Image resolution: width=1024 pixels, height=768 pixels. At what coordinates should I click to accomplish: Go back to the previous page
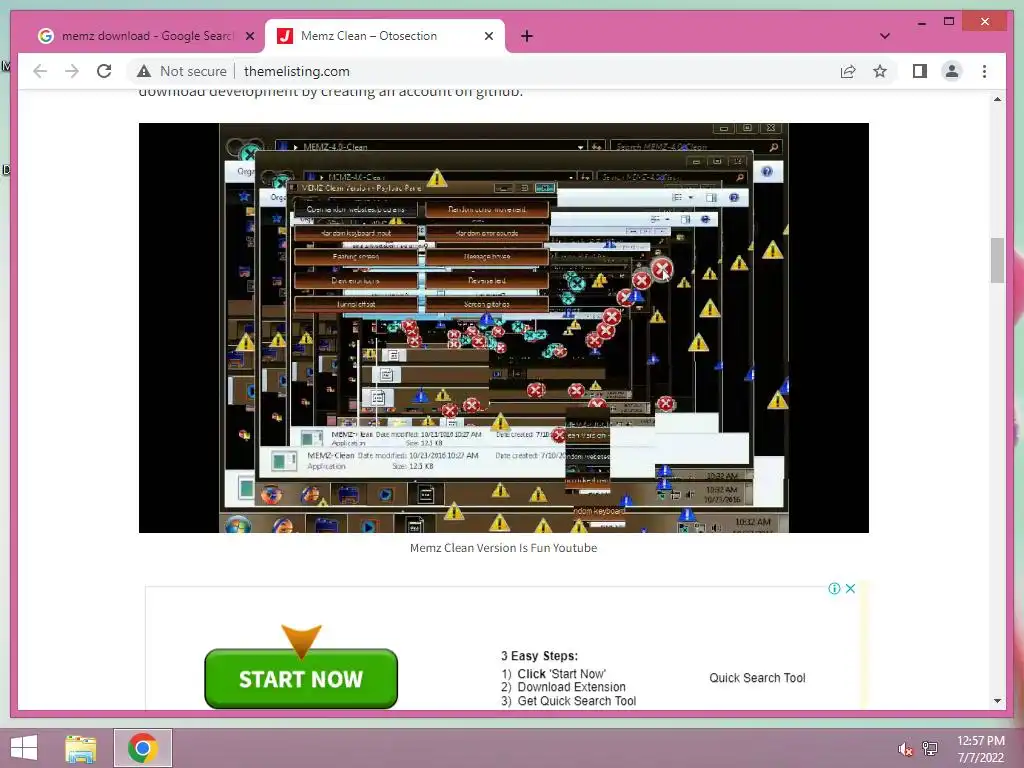point(40,71)
